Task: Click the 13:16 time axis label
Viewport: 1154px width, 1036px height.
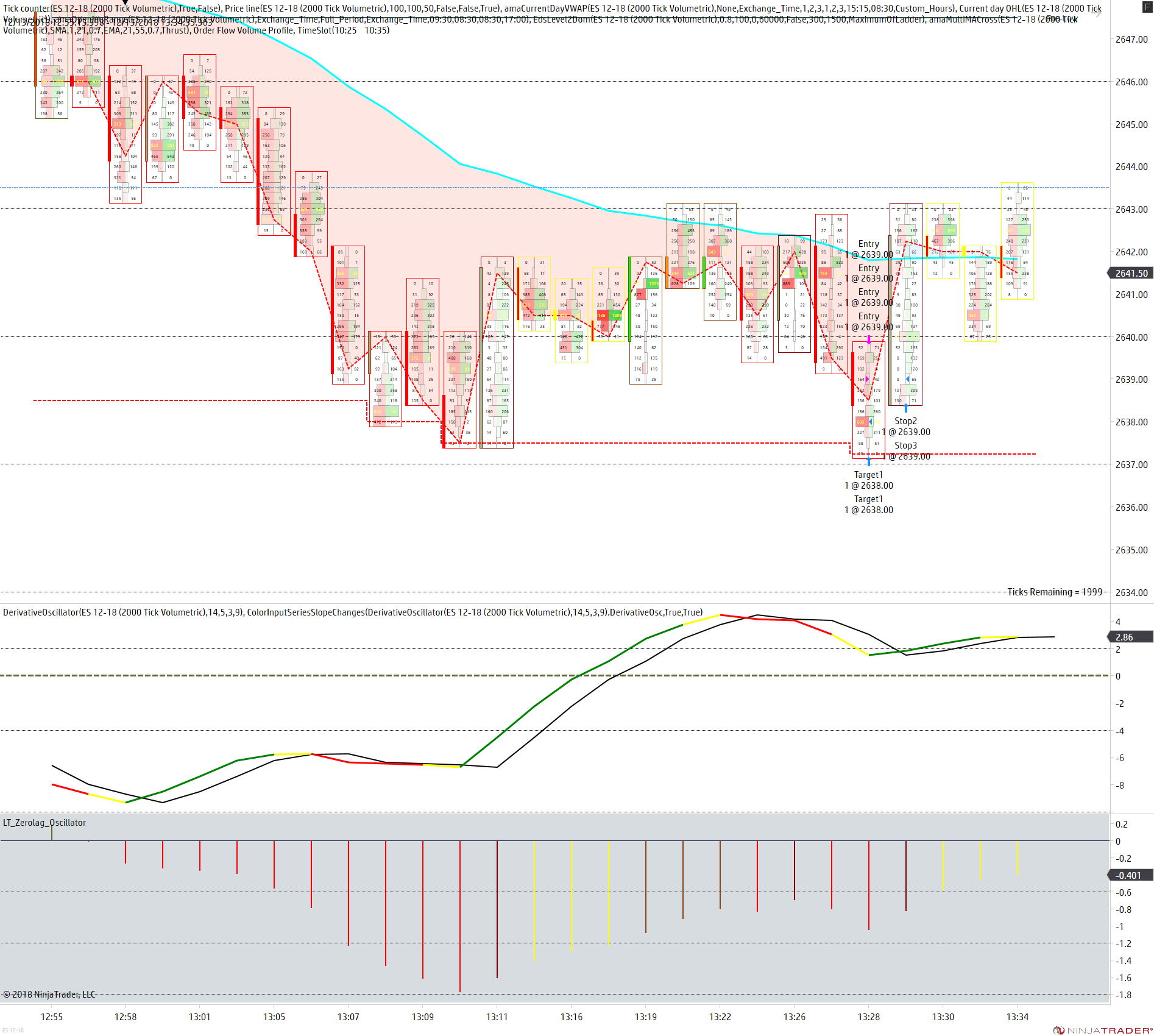Action: [572, 1016]
